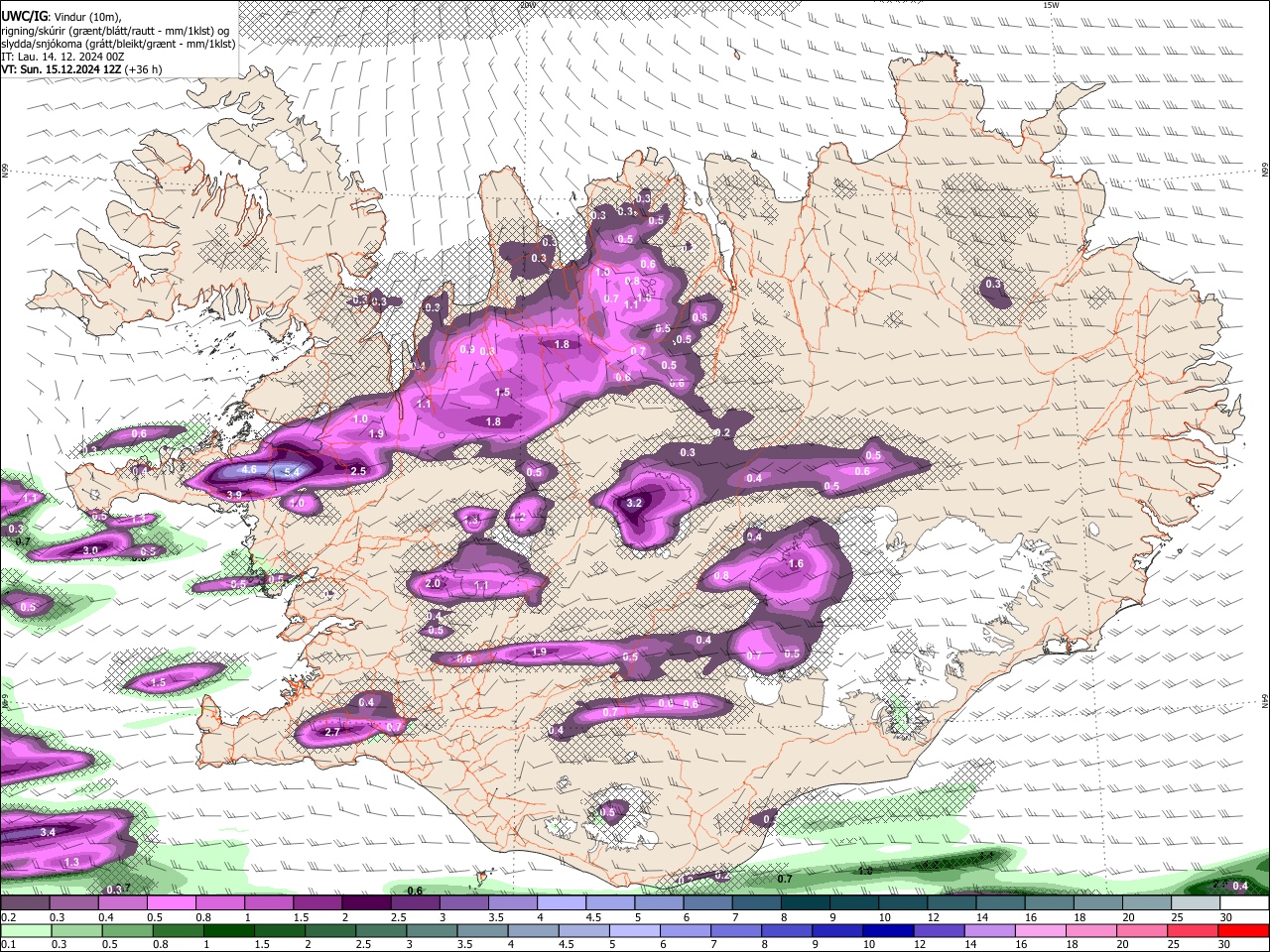Image resolution: width=1270 pixels, height=952 pixels.
Task: Pick lower legend light pink swatch between 16 and 18
Action: [x=1039, y=931]
